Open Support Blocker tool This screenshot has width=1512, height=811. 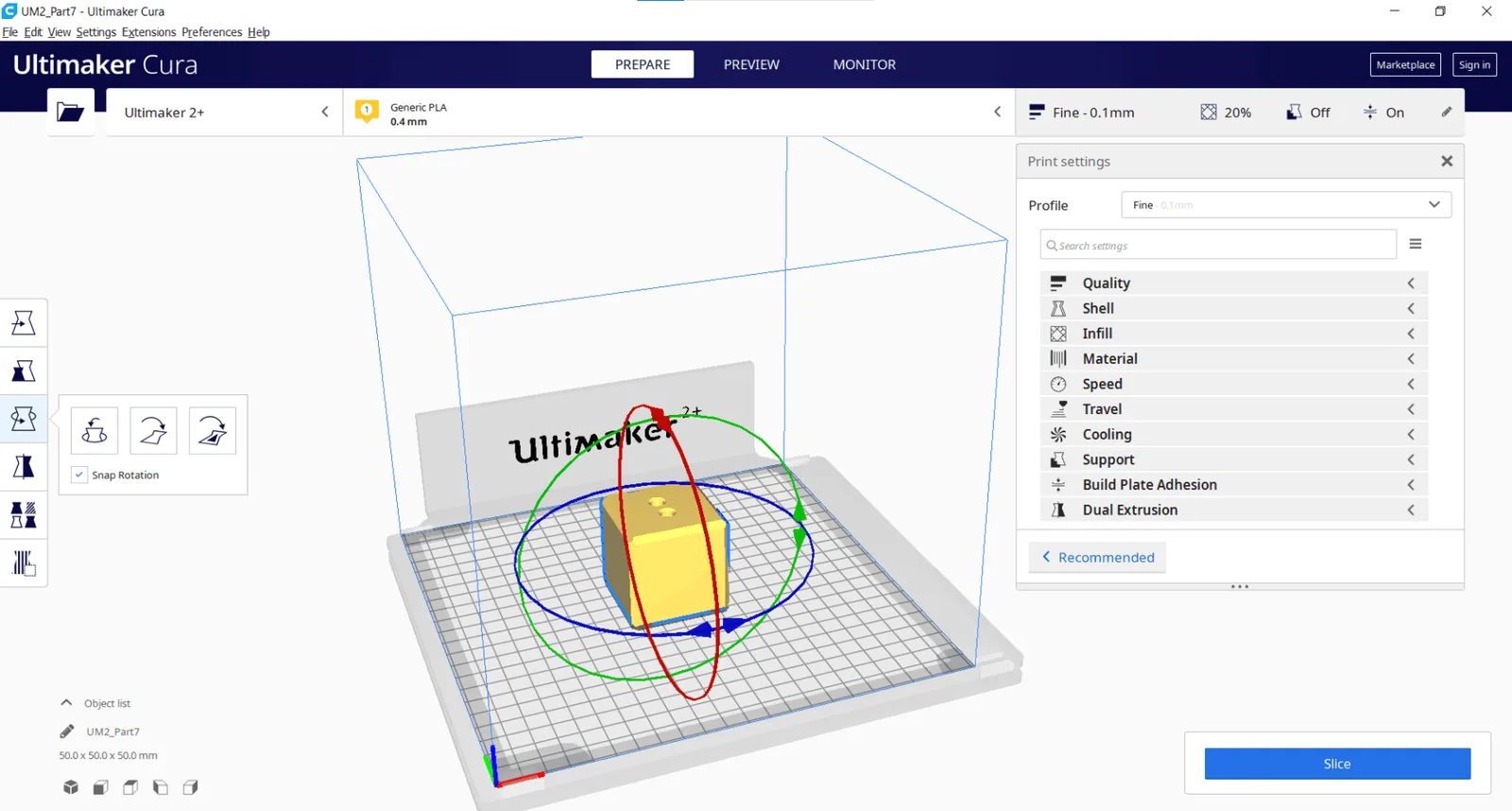click(x=24, y=563)
